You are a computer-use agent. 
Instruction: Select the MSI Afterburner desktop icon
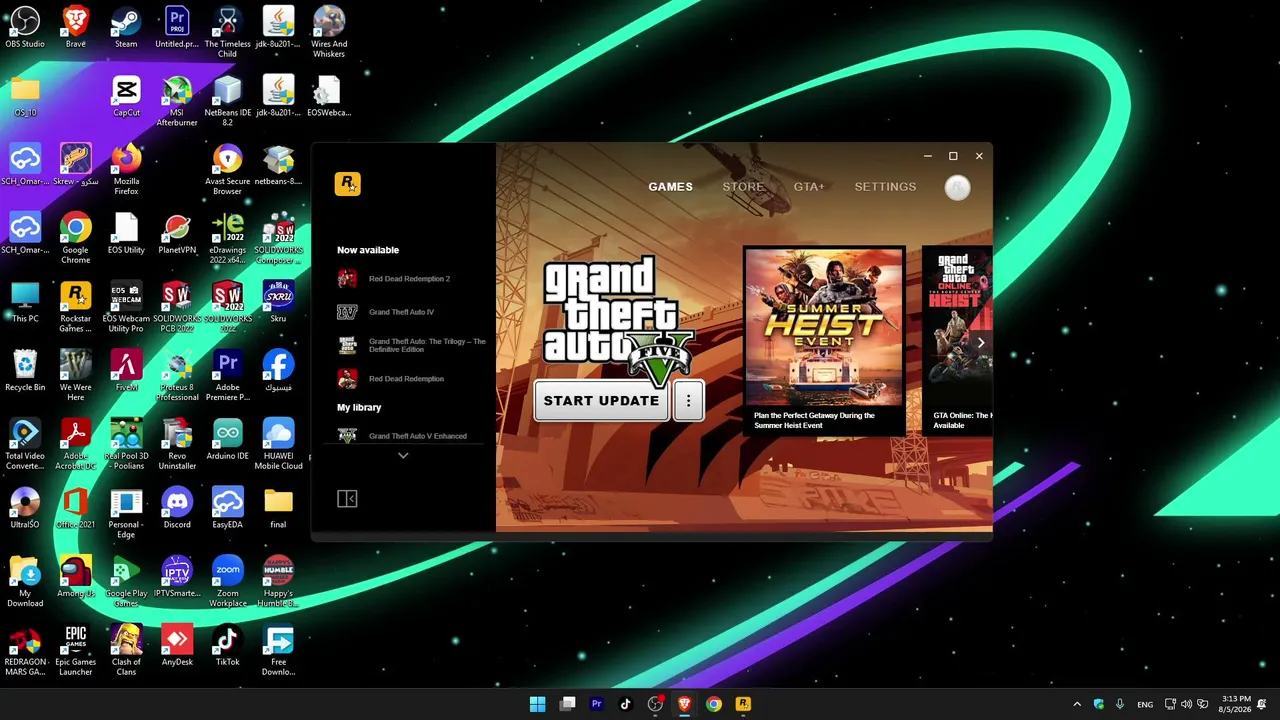tap(177, 101)
